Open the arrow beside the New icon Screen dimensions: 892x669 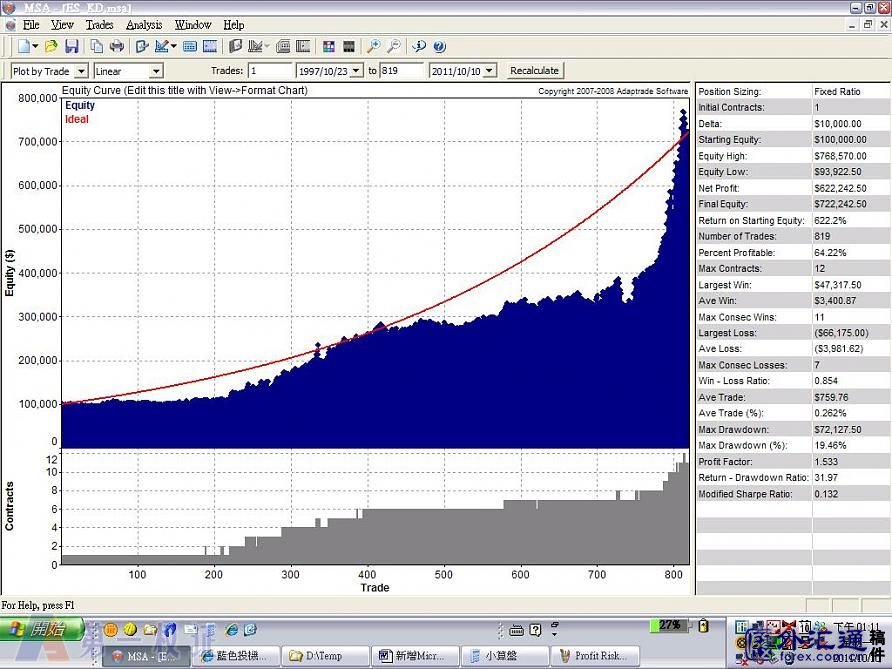[35, 46]
